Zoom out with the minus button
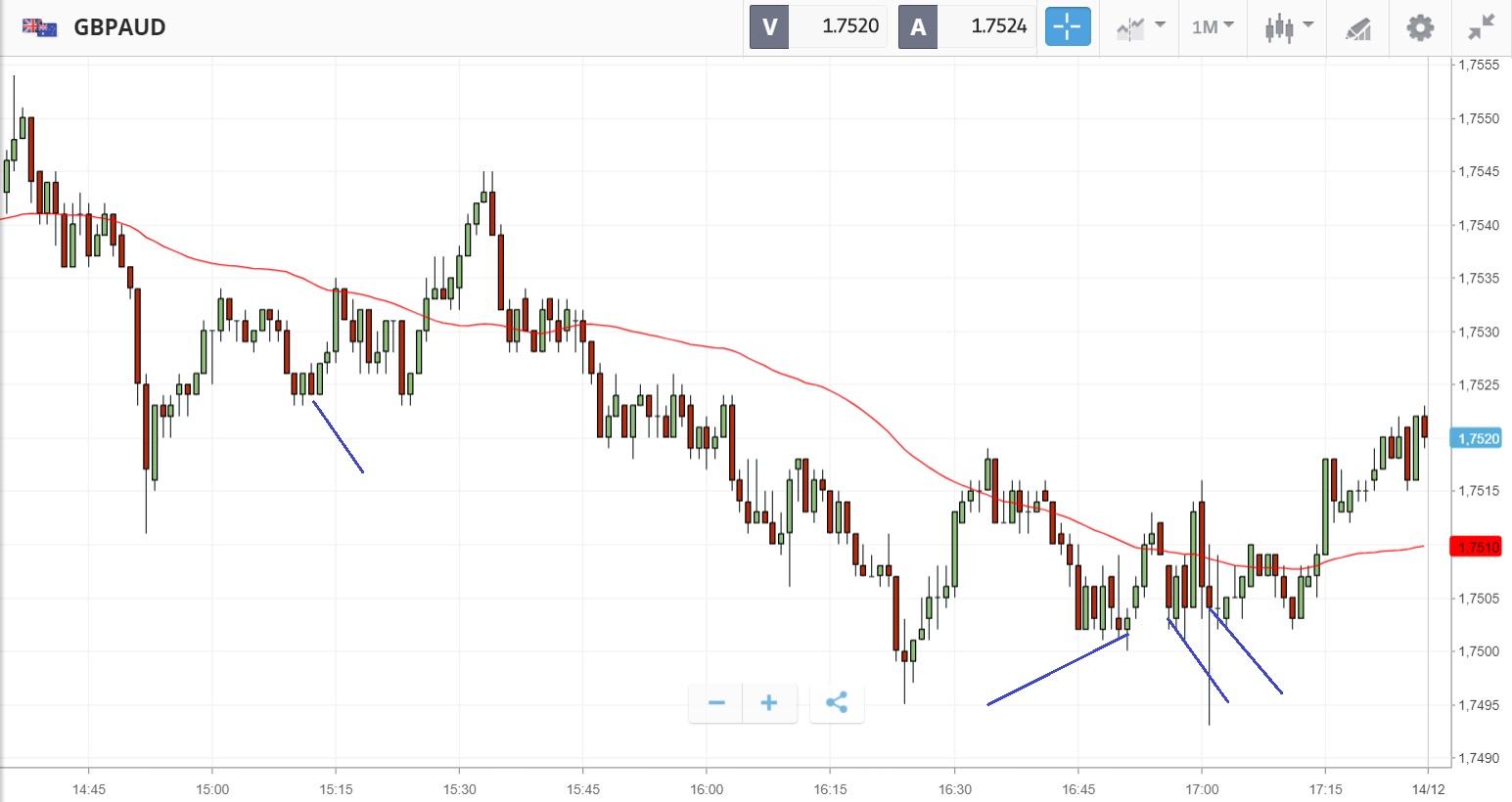Screen dimensions: 1512x802 pyautogui.click(x=716, y=702)
